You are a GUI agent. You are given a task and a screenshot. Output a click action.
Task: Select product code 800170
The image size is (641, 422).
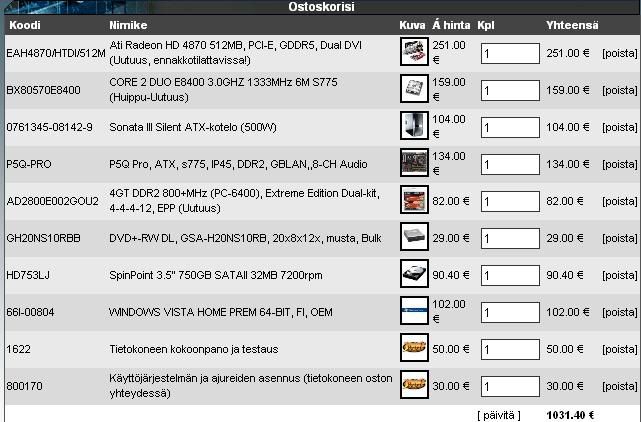tap(24, 386)
